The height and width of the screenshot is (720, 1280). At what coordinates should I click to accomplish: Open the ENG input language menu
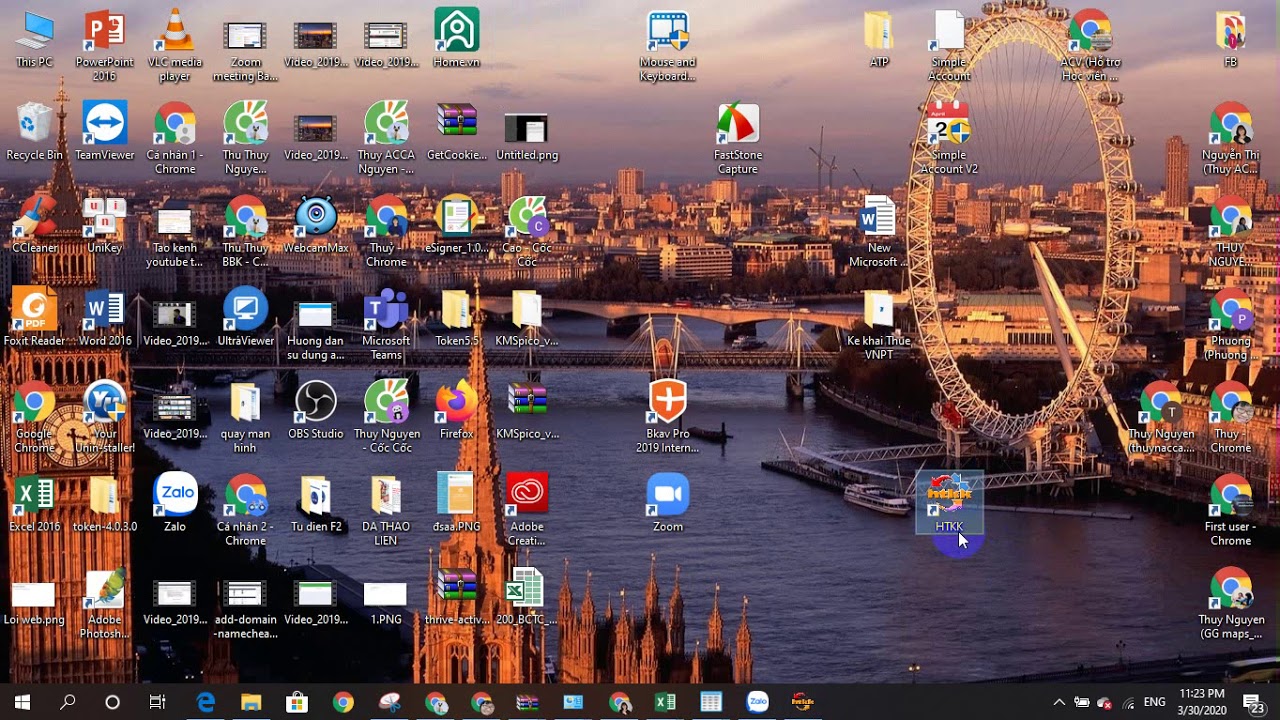click(x=1155, y=702)
